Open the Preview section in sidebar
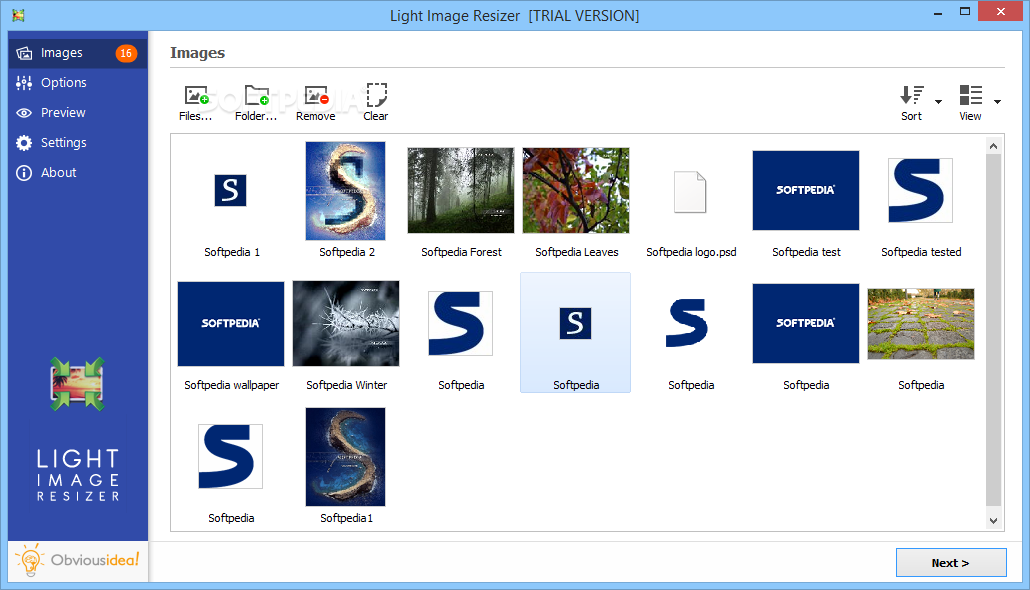The image size is (1030, 590). coord(78,113)
